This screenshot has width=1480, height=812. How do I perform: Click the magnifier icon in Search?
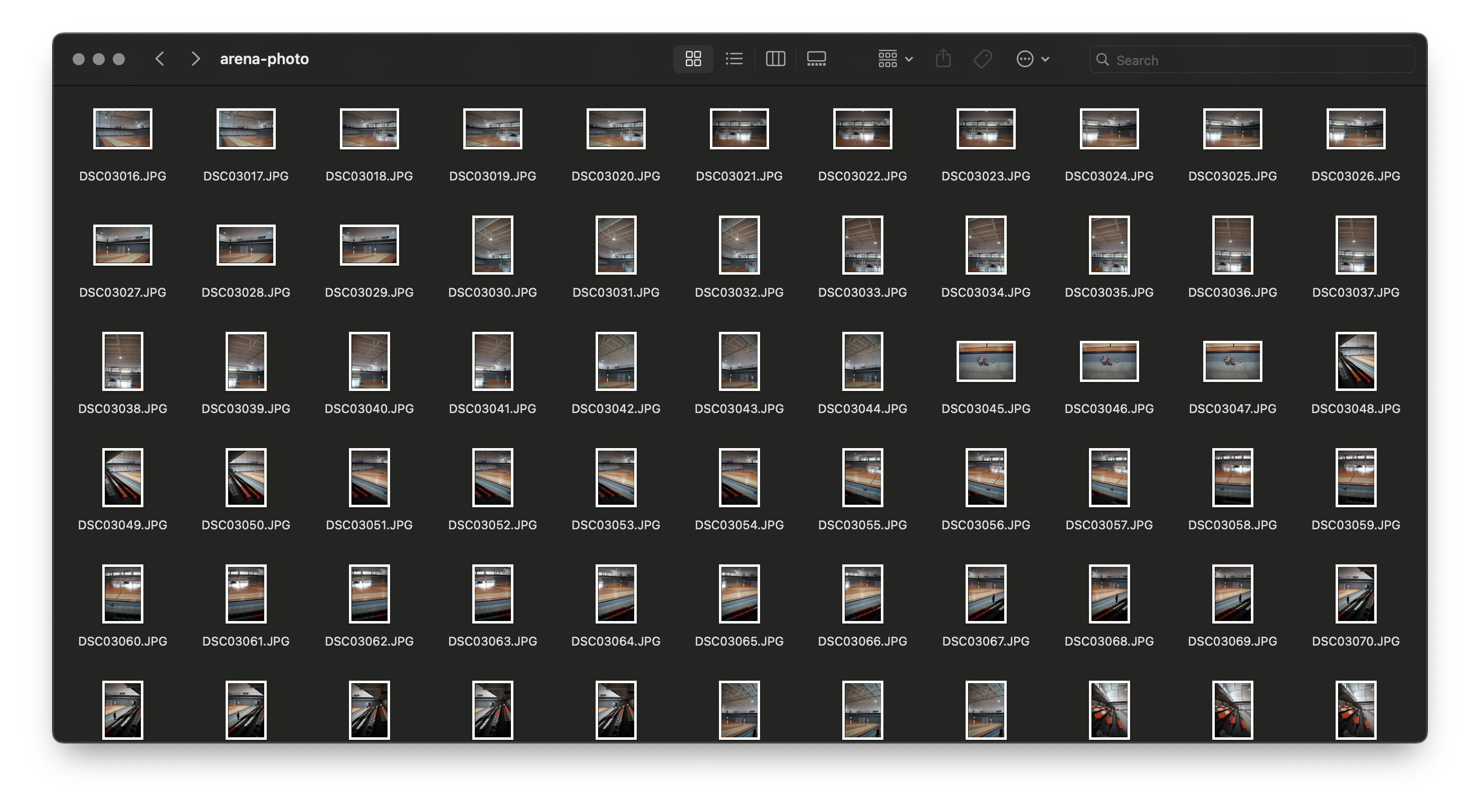point(1102,60)
